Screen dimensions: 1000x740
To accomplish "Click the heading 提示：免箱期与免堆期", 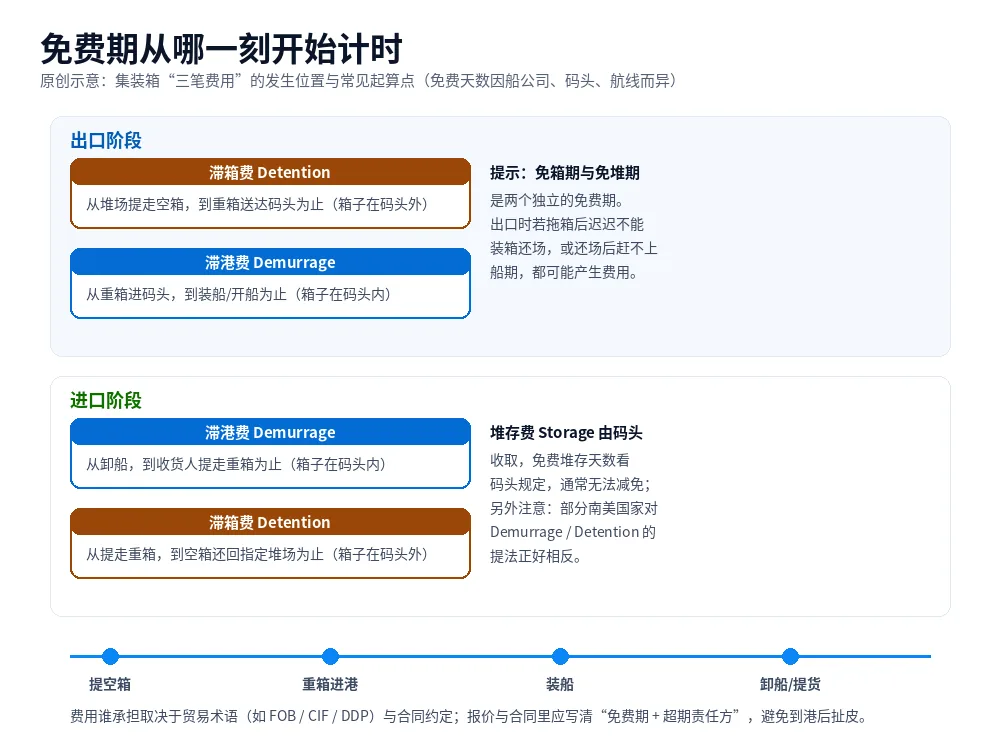I will coord(565,173).
